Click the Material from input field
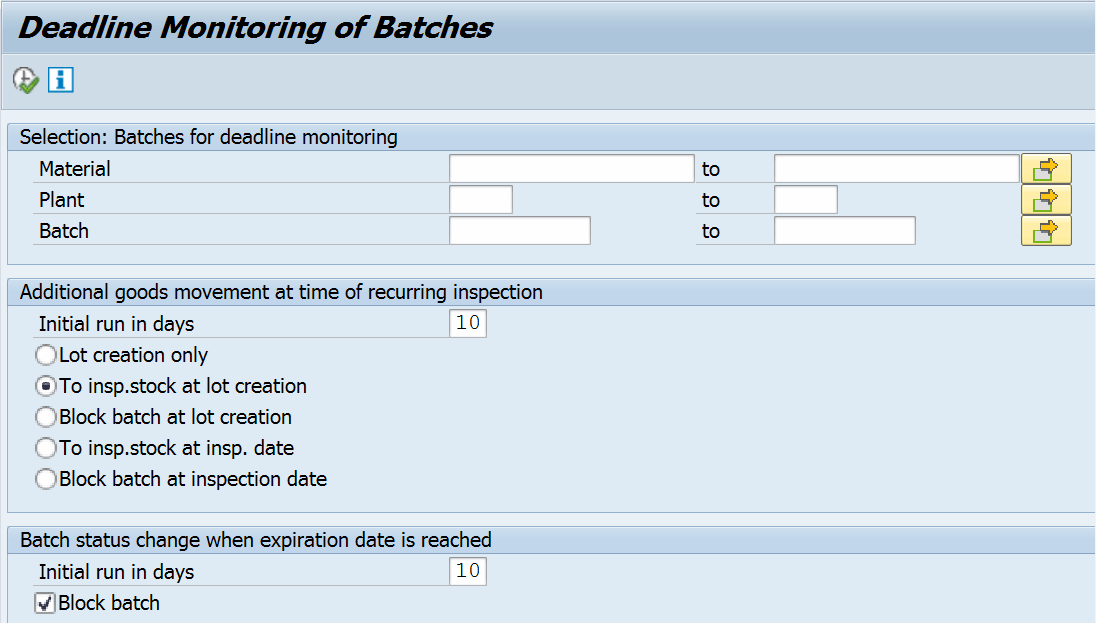The width and height of the screenshot is (1096, 623). 570,167
